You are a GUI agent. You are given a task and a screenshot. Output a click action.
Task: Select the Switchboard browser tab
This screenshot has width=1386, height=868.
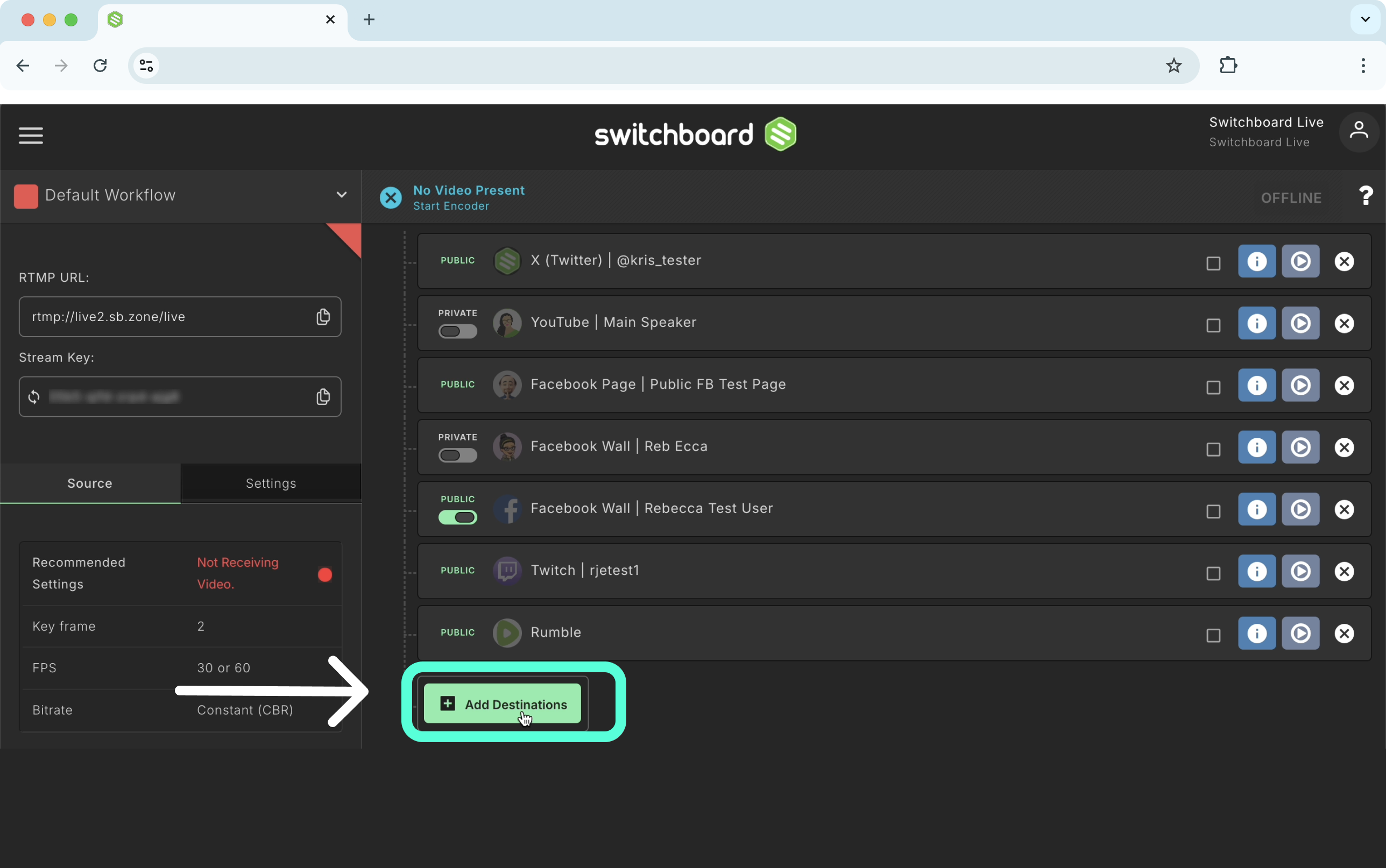point(222,20)
